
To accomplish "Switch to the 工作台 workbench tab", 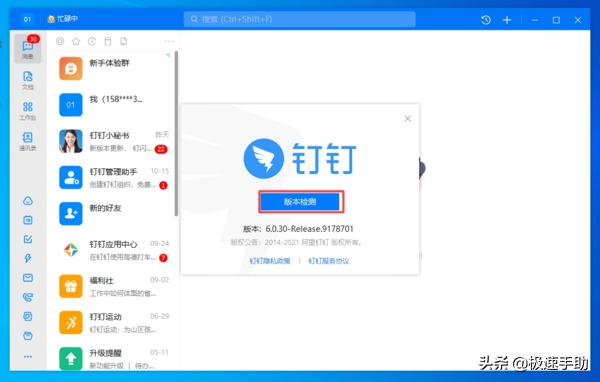I will pos(28,111).
